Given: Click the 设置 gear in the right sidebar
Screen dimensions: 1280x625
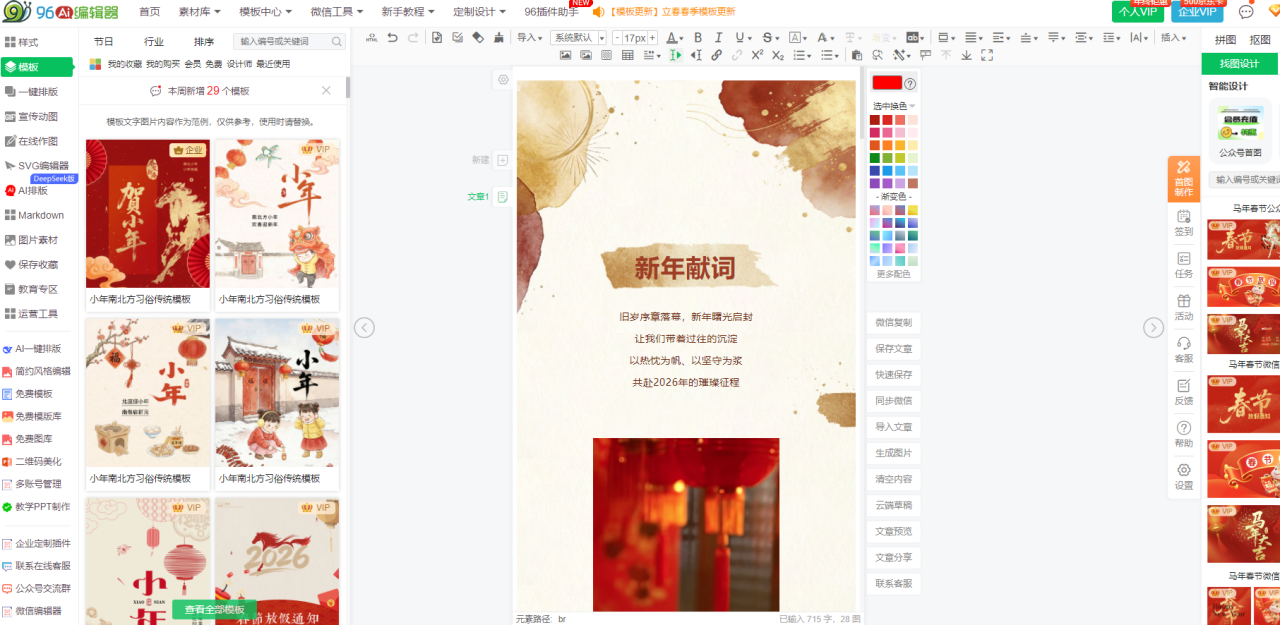Looking at the screenshot, I should coord(1184,476).
